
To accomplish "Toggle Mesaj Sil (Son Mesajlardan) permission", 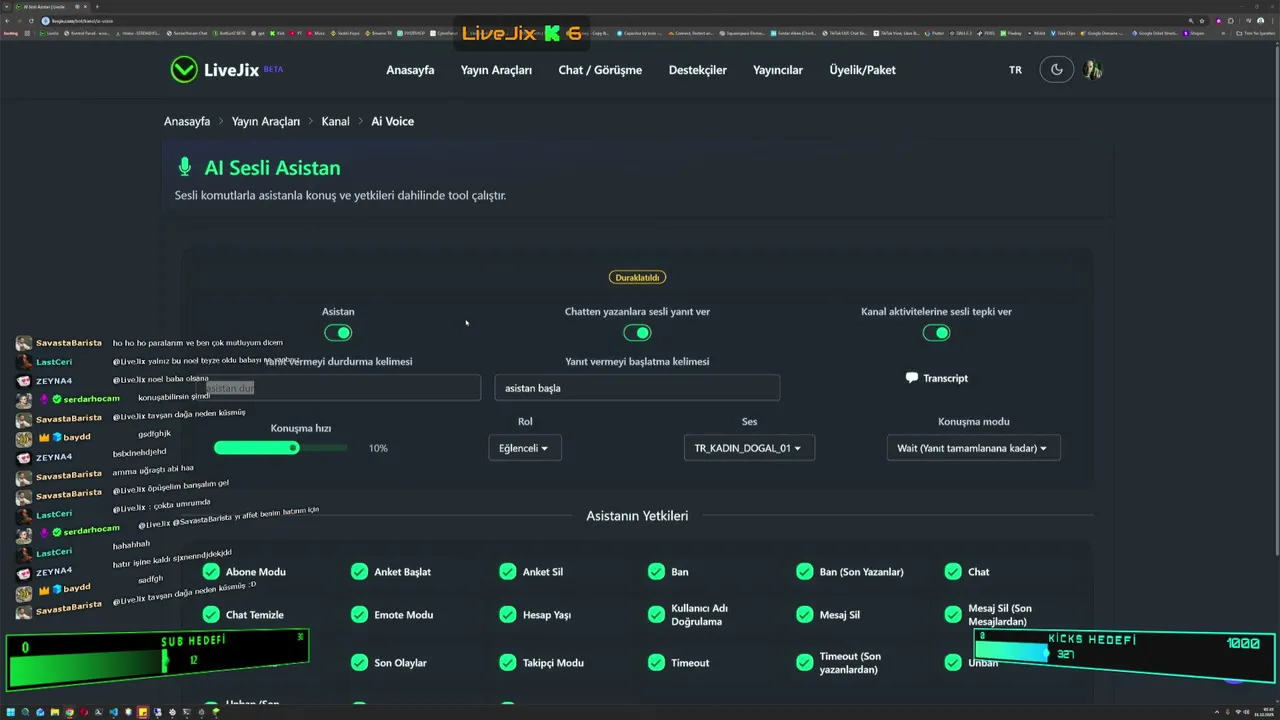I will coord(953,615).
